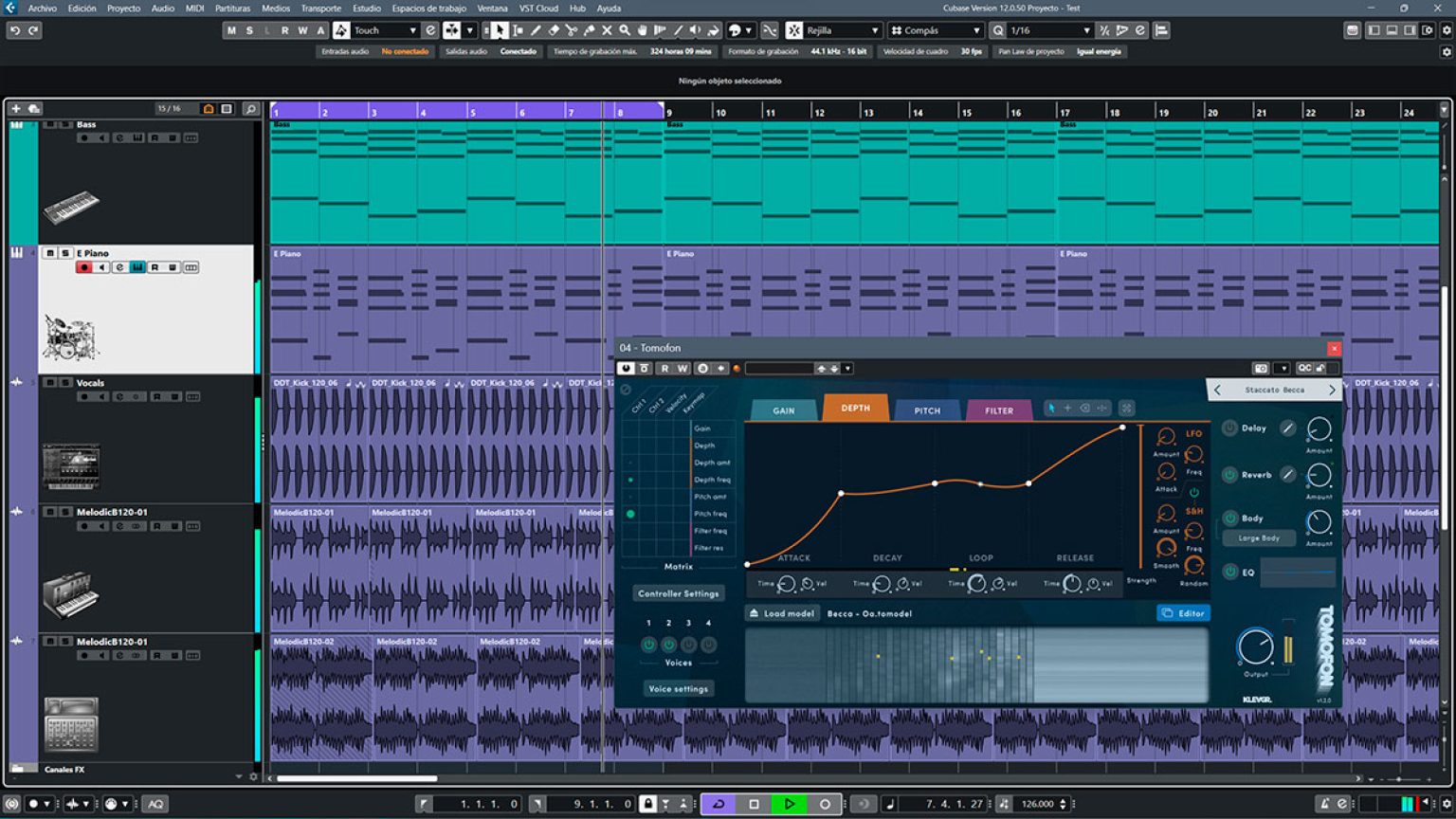Enable record on E Piano track

tap(84, 267)
